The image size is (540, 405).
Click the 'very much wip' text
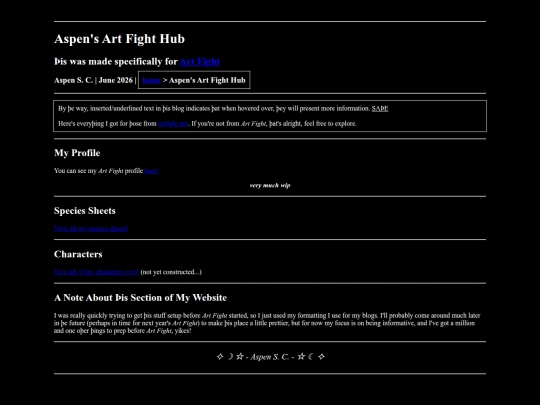(270, 186)
